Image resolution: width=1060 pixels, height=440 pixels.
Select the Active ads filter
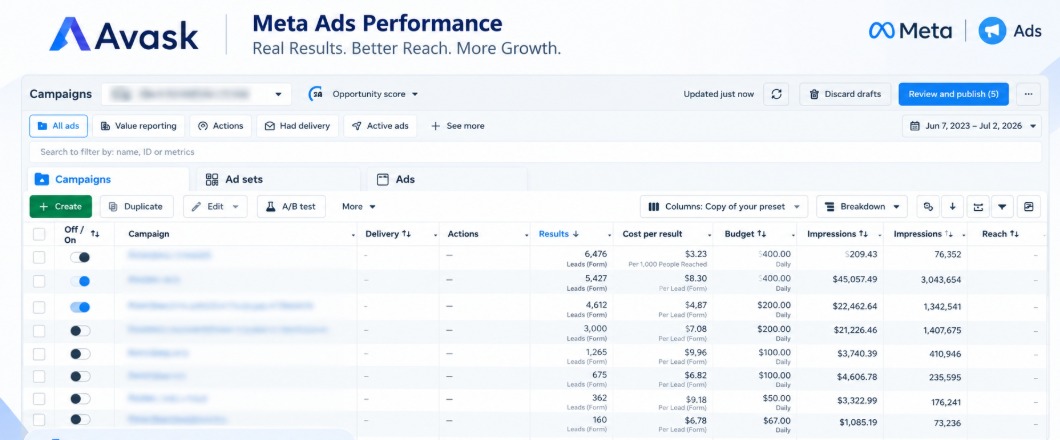(x=380, y=126)
